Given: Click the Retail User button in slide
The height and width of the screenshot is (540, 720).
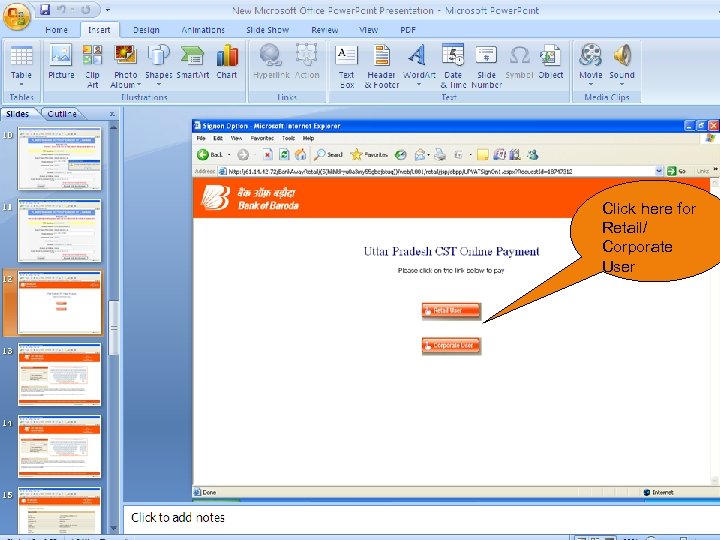Looking at the screenshot, I should (451, 310).
